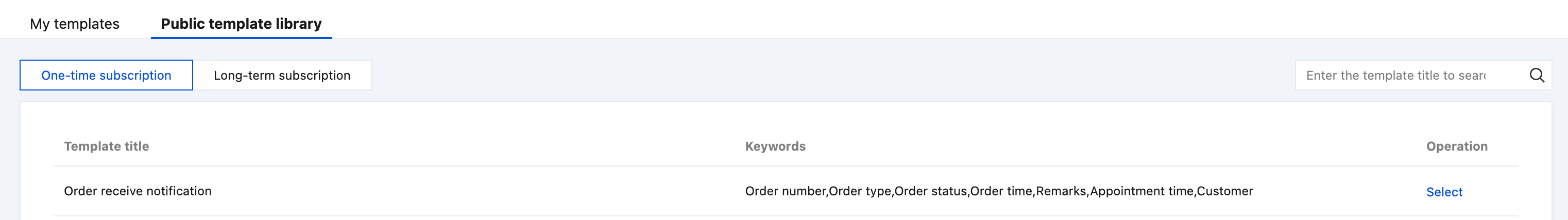Click Select for Order receive notification

(1444, 192)
